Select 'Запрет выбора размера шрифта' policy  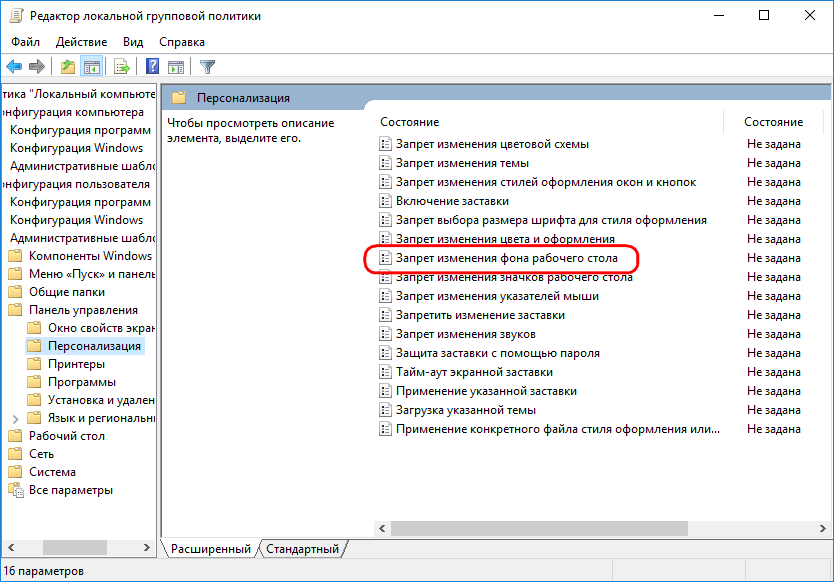tap(552, 220)
